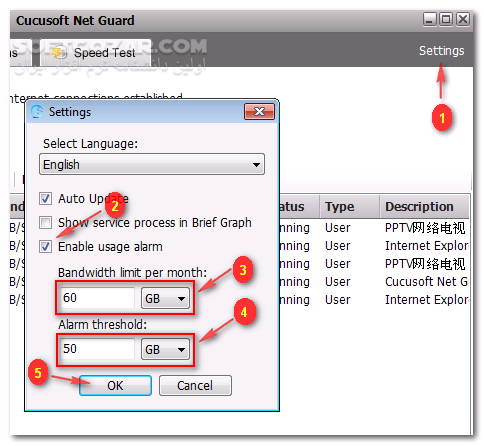Expand alarm threshold unit GB dropdown

(165, 349)
